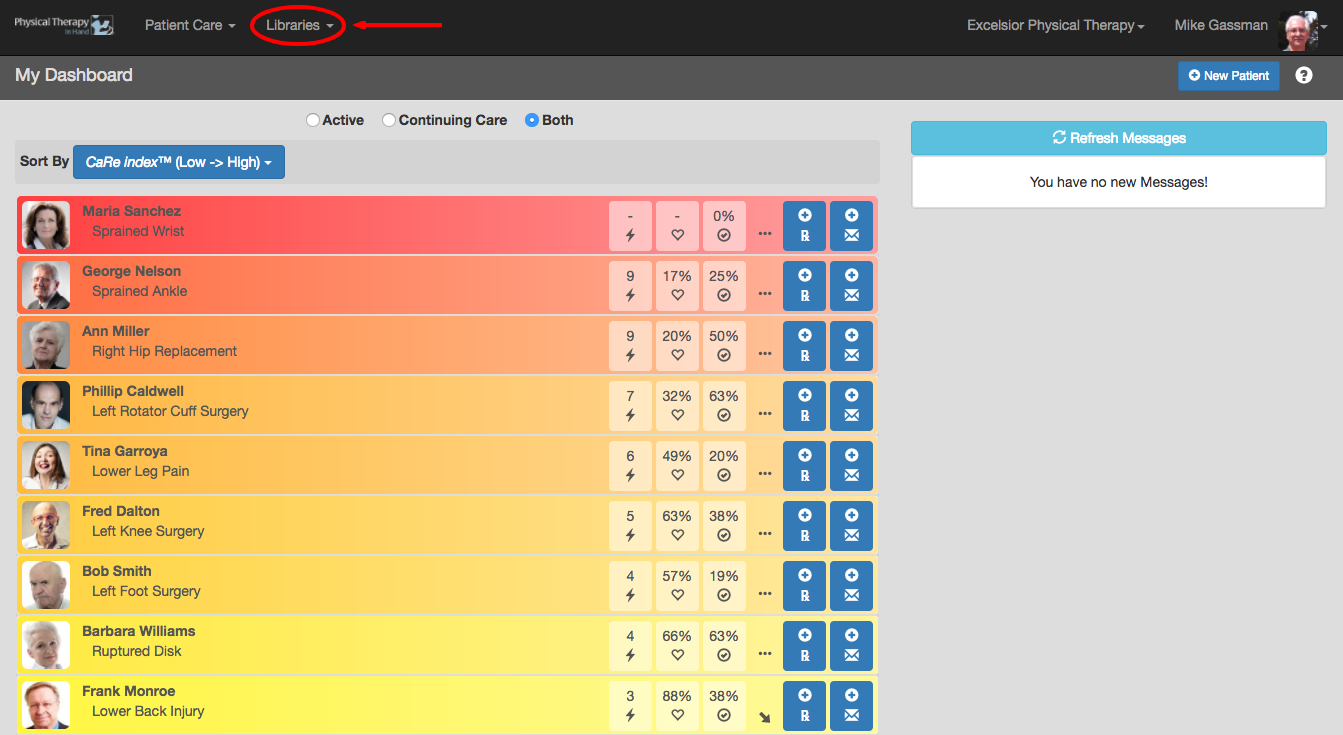Open the Patient Care menu
Viewport: 1343px width, 735px height.
[190, 25]
